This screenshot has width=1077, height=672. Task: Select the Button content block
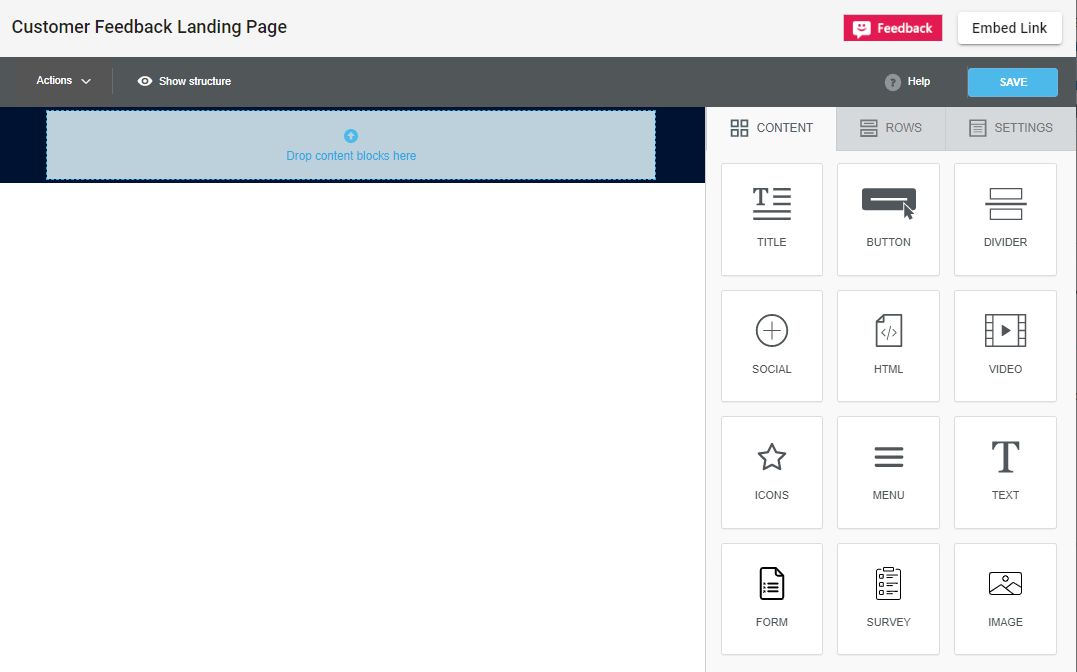coord(888,219)
